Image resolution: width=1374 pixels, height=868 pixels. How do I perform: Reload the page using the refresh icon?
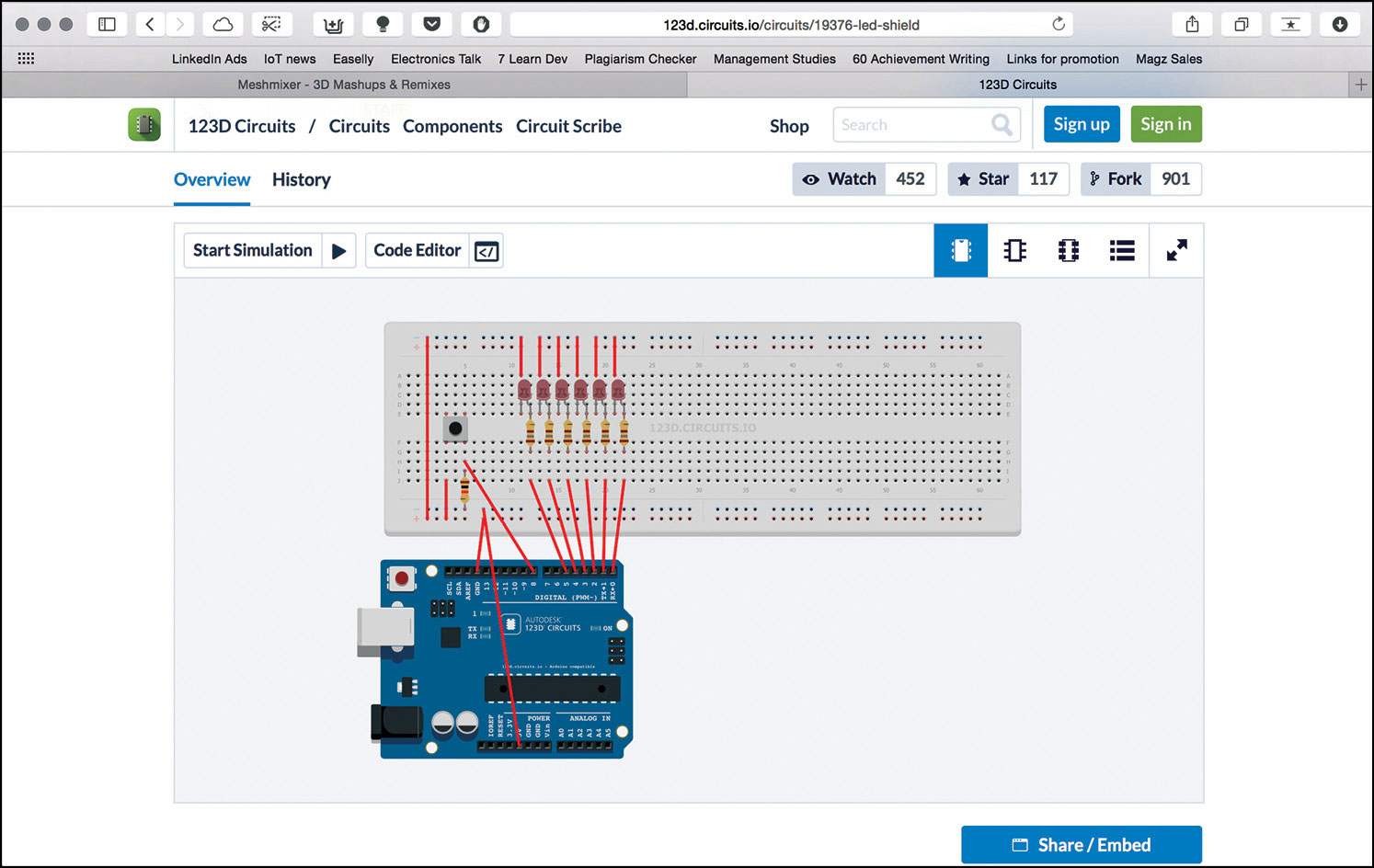(x=1059, y=25)
